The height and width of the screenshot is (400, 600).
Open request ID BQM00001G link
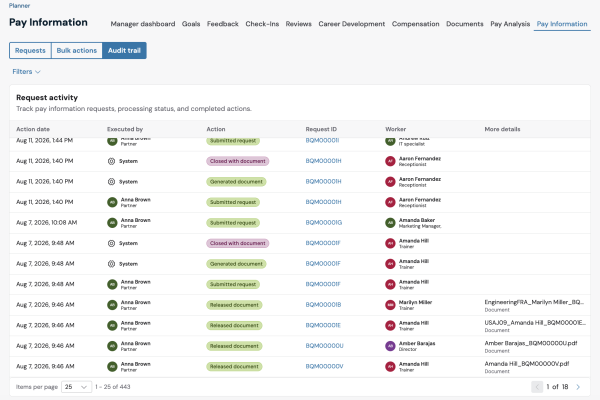pos(324,223)
